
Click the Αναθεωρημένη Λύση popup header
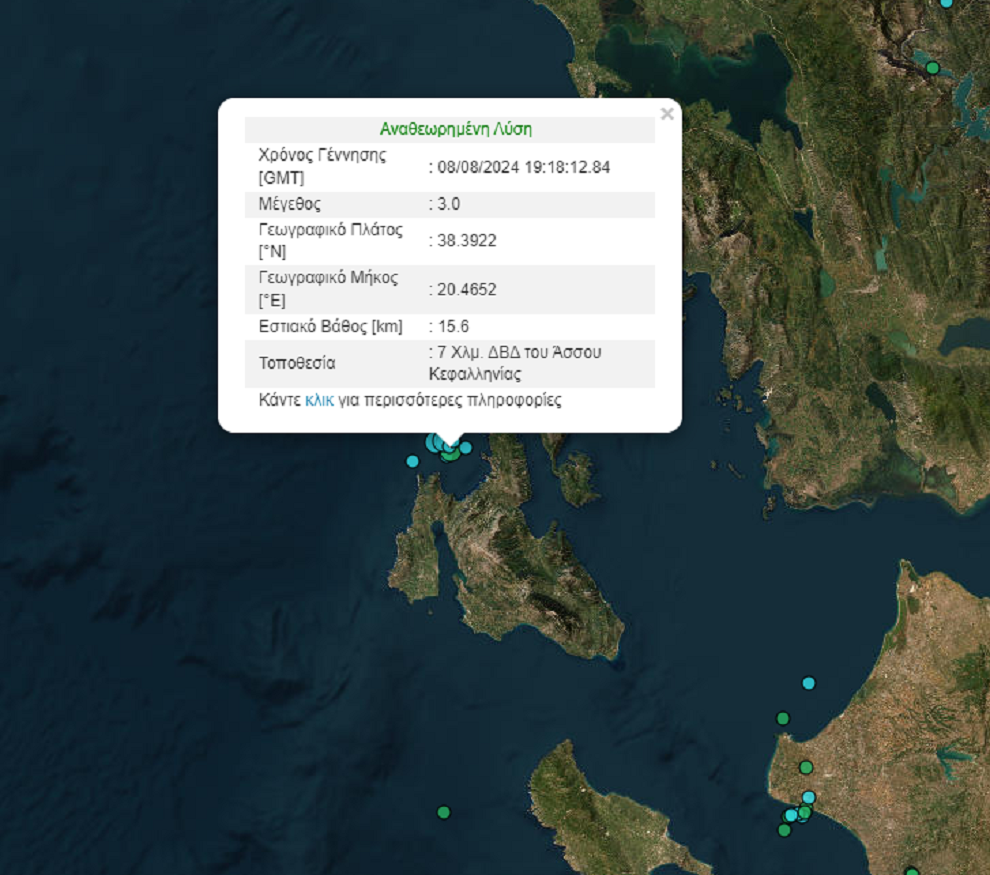pos(455,129)
